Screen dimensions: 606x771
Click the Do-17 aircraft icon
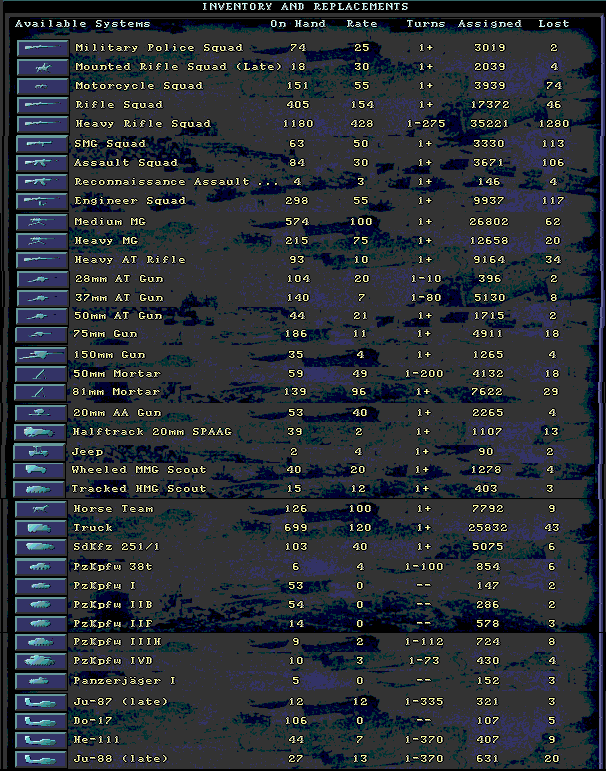tap(41, 721)
